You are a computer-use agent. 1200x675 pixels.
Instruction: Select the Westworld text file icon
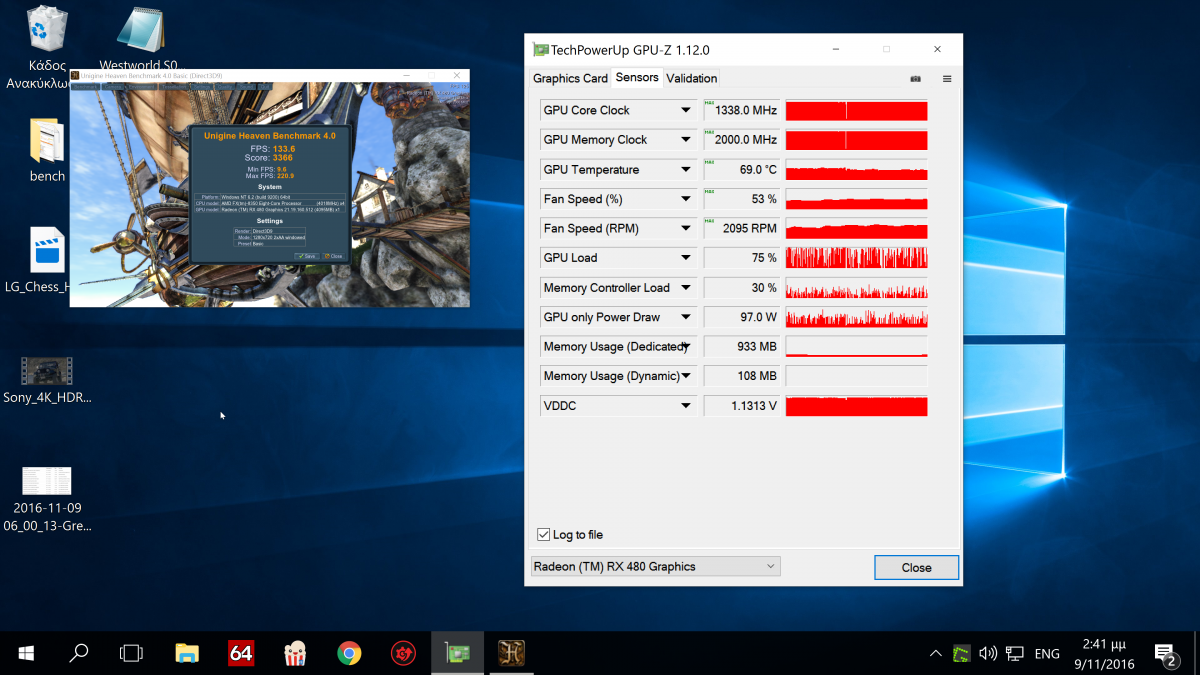pos(141,30)
